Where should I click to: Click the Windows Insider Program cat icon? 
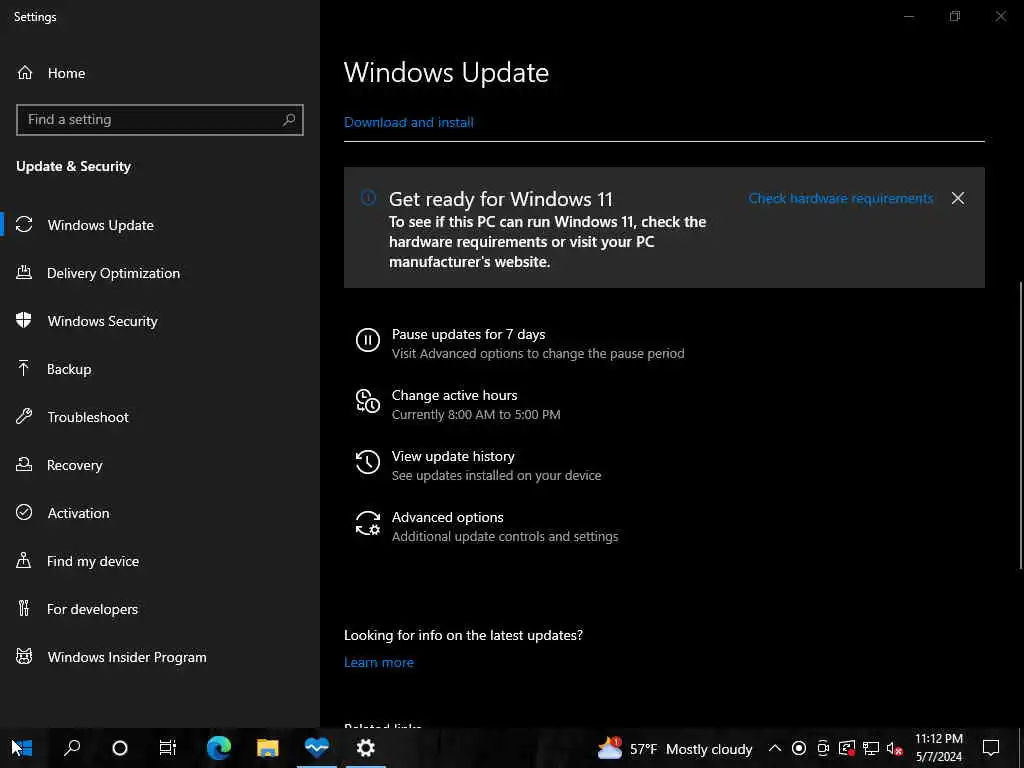[x=24, y=656]
